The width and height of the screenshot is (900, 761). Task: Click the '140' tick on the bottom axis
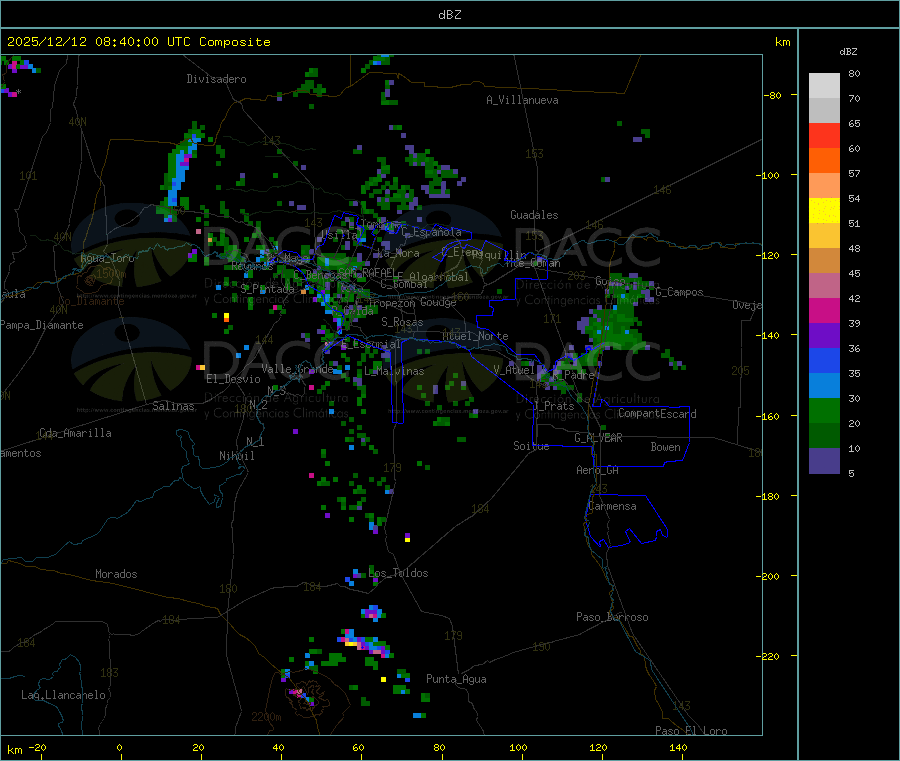pos(678,747)
